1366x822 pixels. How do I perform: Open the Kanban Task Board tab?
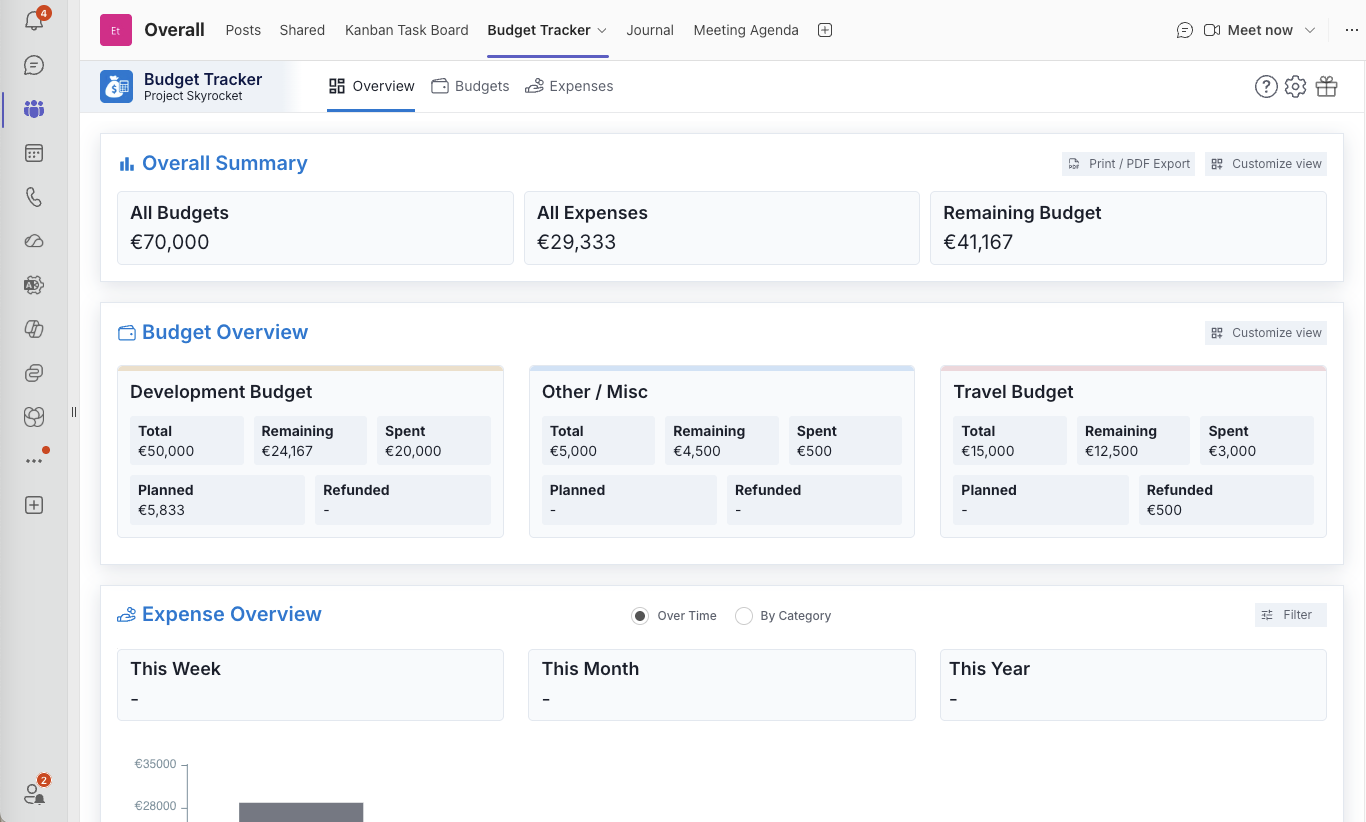pyautogui.click(x=407, y=30)
